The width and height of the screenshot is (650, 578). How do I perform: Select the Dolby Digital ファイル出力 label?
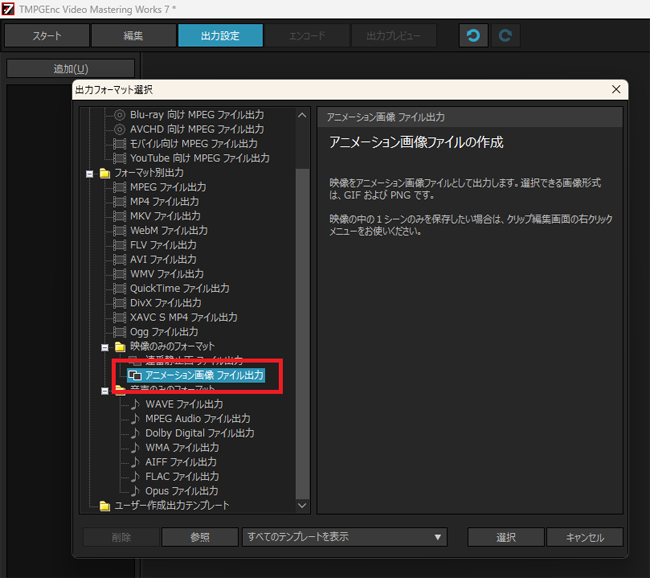click(x=200, y=433)
